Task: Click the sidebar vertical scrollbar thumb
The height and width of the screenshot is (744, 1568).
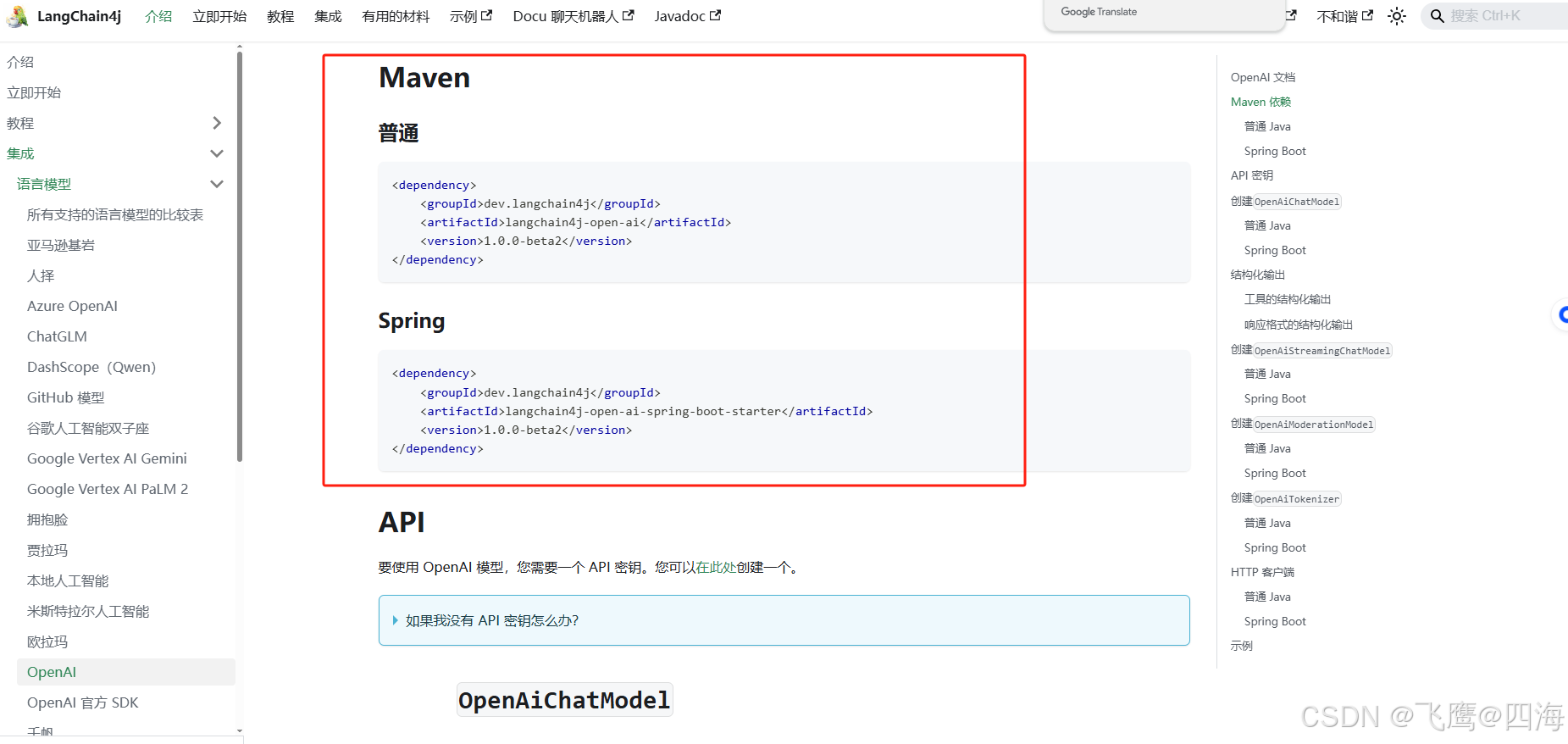Action: (x=240, y=257)
